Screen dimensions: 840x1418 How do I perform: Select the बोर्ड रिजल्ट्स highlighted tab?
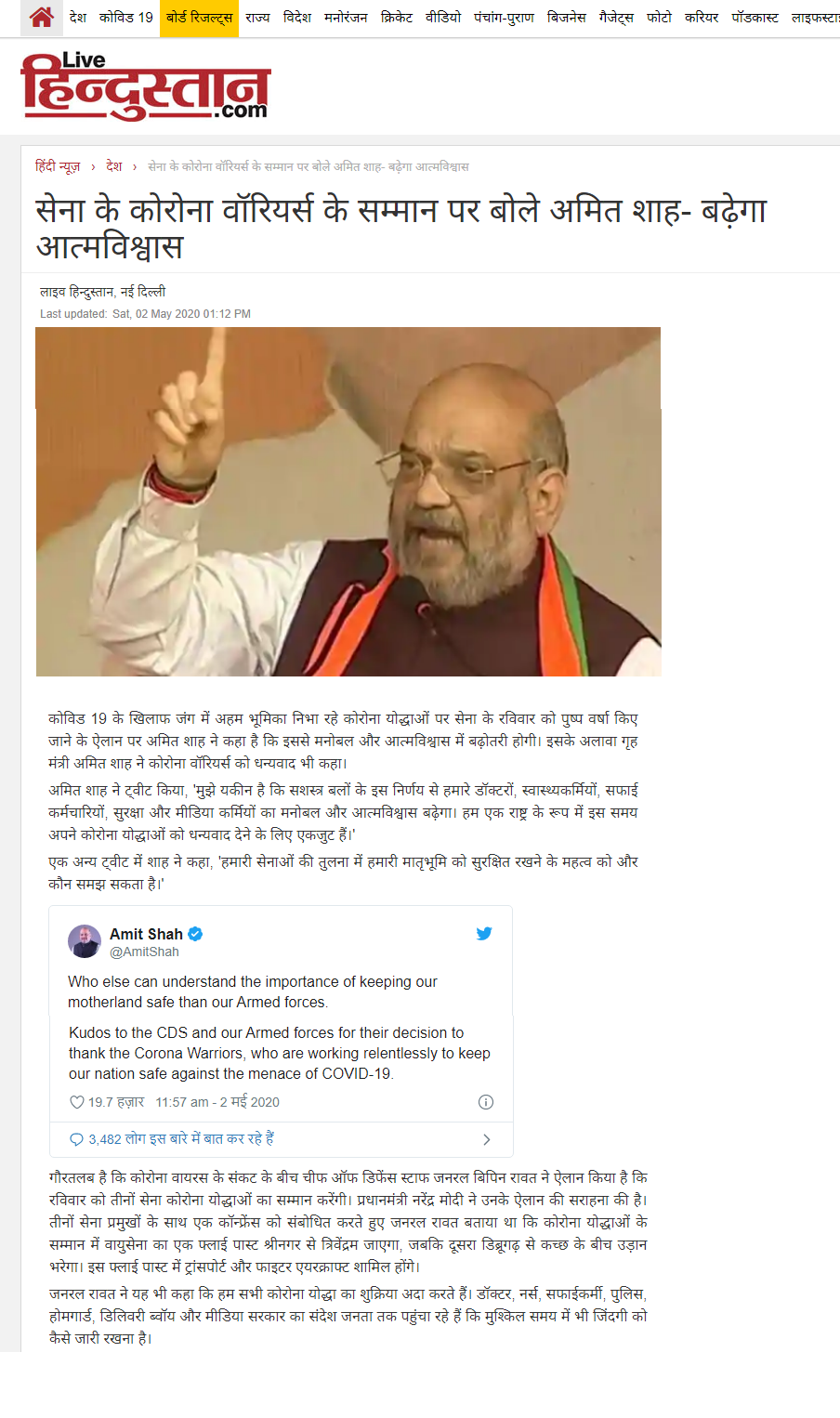point(199,18)
